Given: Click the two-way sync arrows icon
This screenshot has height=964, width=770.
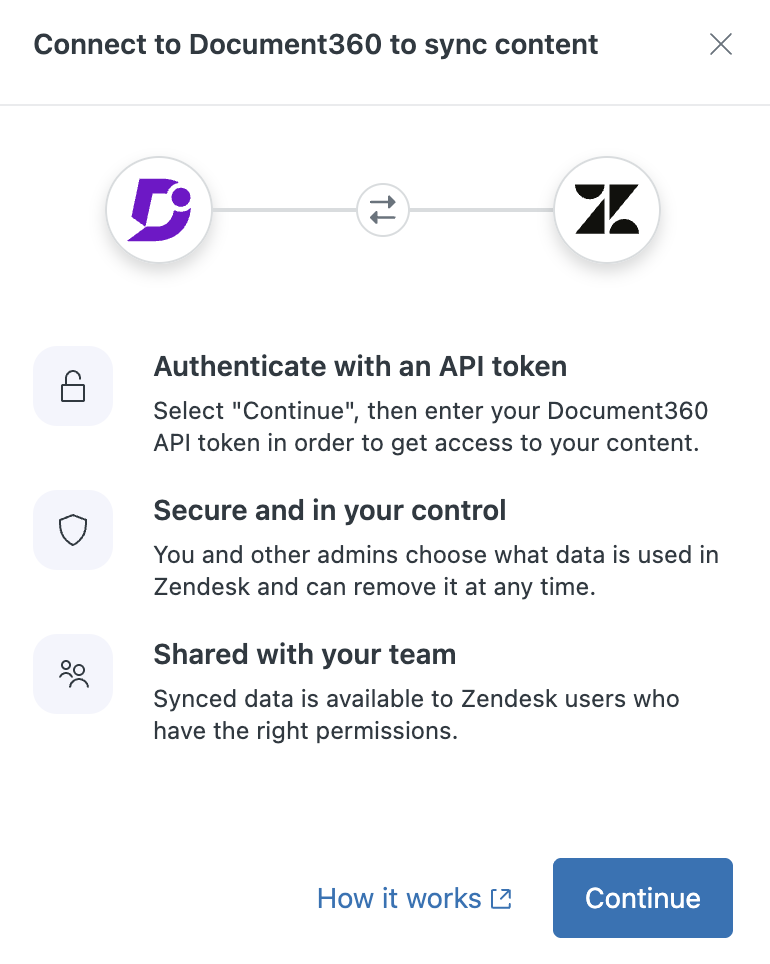Looking at the screenshot, I should click(x=383, y=210).
